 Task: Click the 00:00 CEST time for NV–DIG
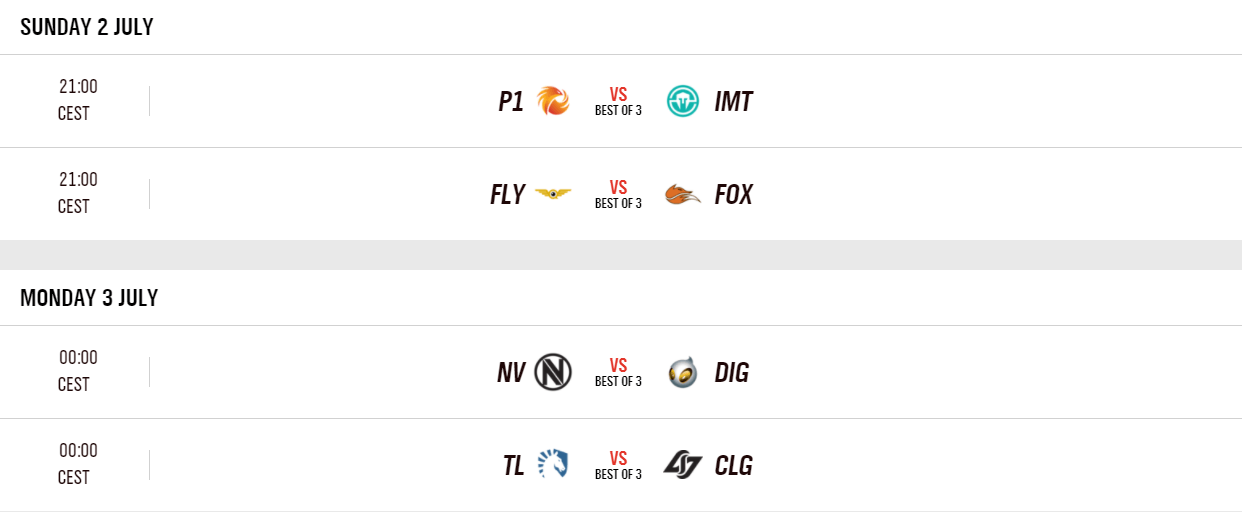(x=77, y=371)
